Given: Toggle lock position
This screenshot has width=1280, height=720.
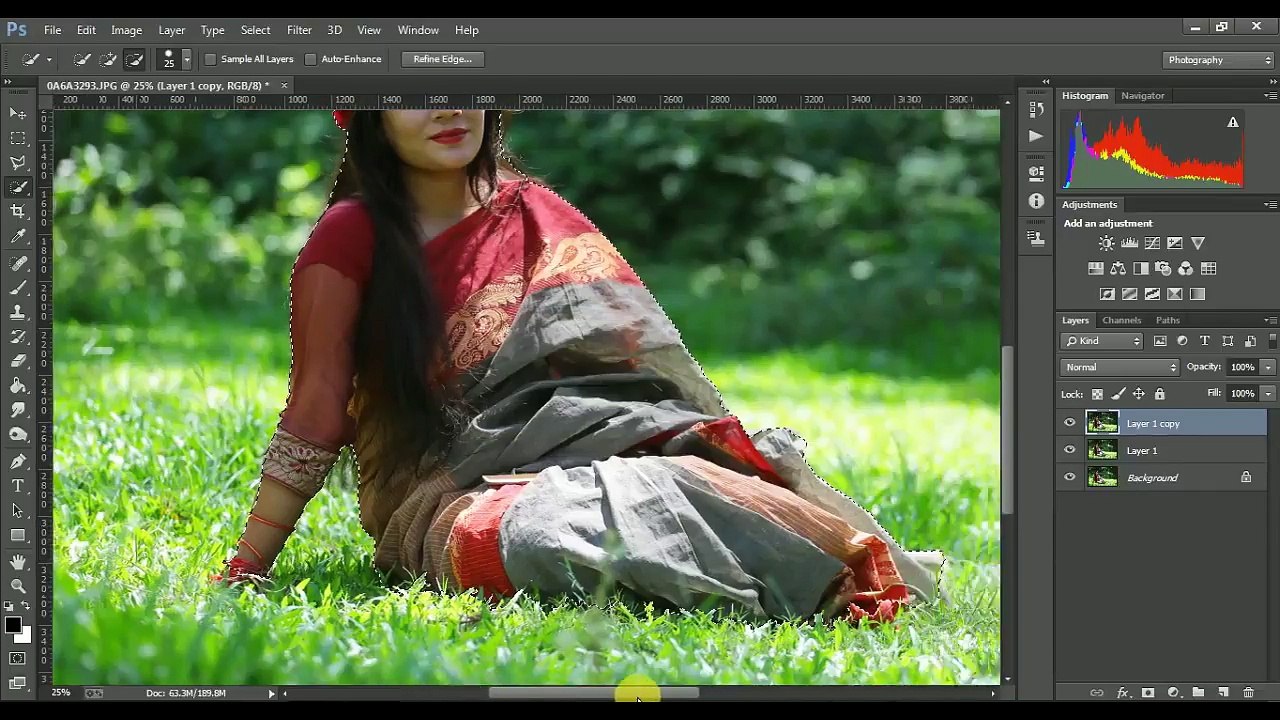Looking at the screenshot, I should tap(1139, 394).
